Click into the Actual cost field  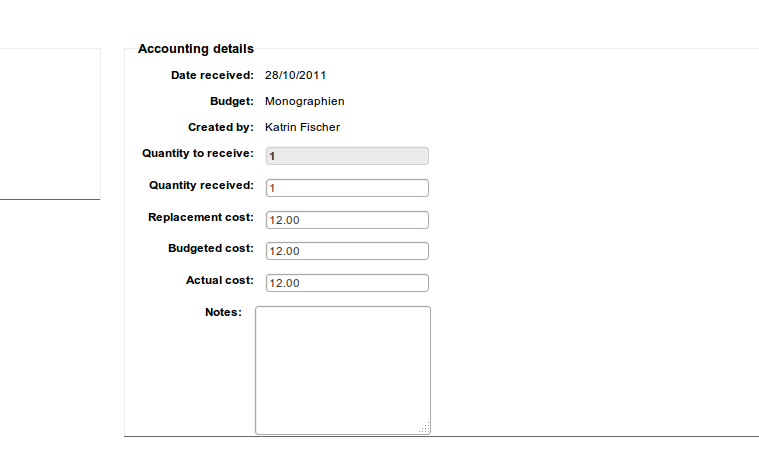tap(346, 283)
